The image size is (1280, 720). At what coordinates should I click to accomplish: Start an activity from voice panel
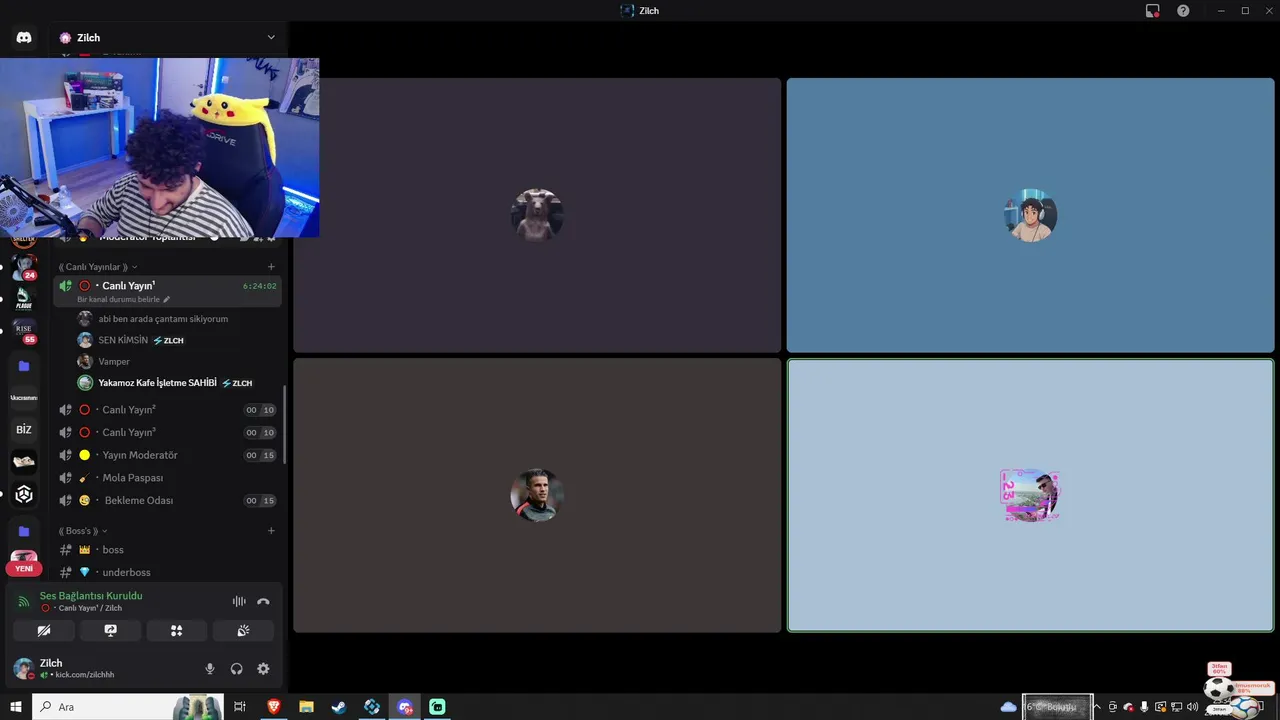pyautogui.click(x=176, y=630)
